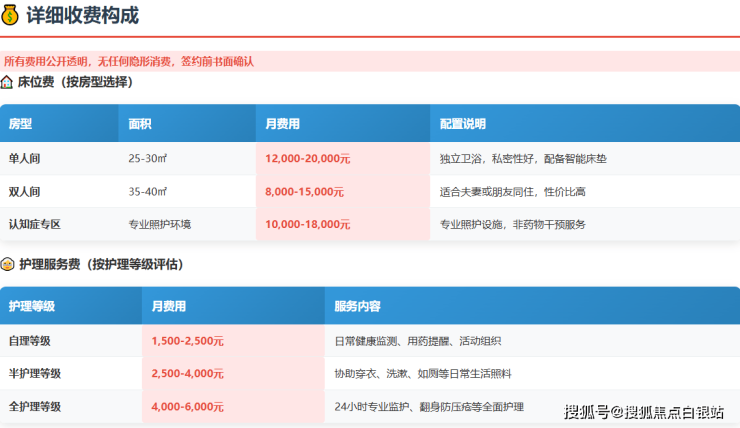Click the 房型 column header
Image resolution: width=740 pixels, height=428 pixels.
click(x=21, y=124)
